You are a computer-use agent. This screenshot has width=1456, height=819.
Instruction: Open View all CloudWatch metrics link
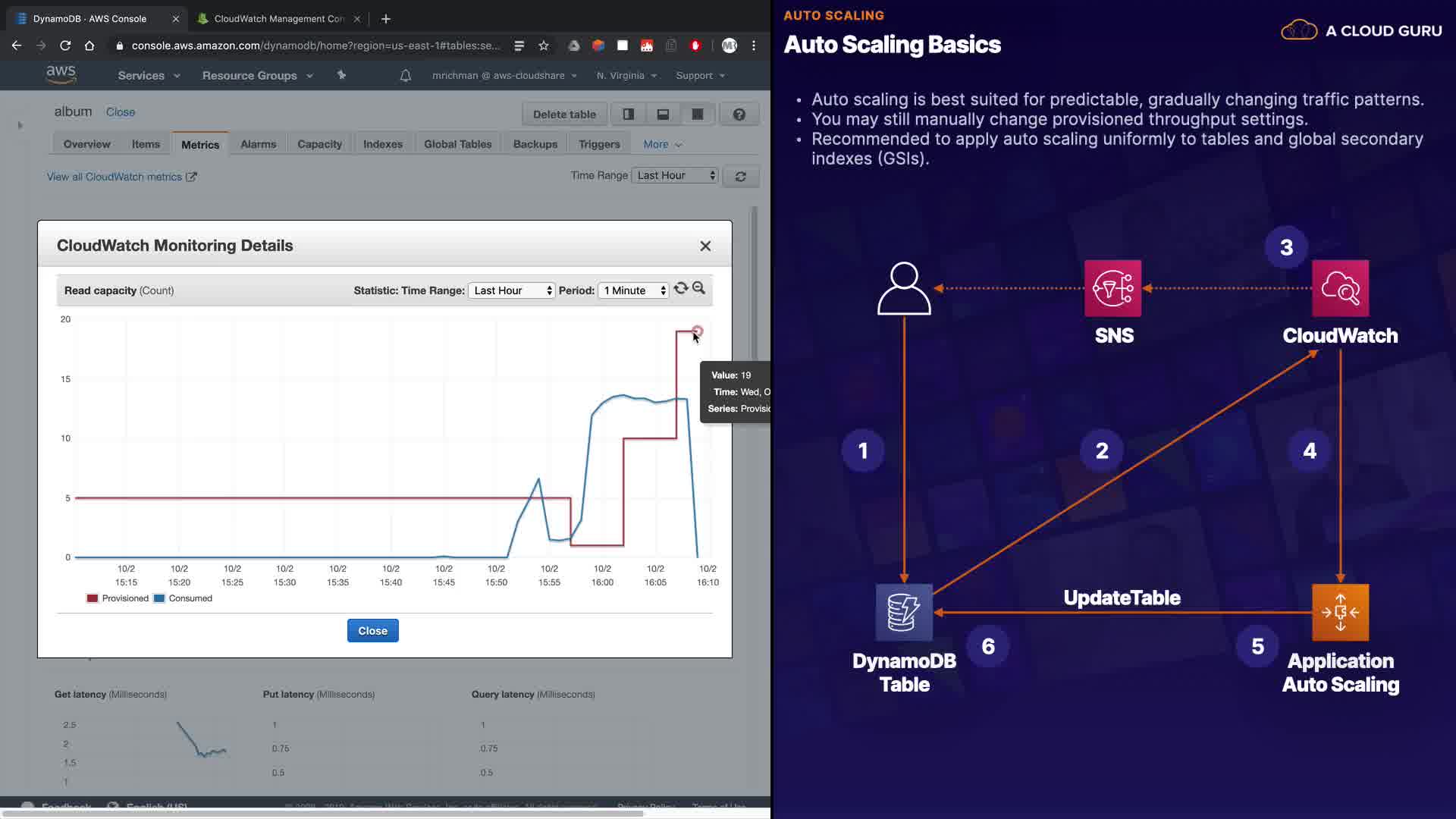115,177
